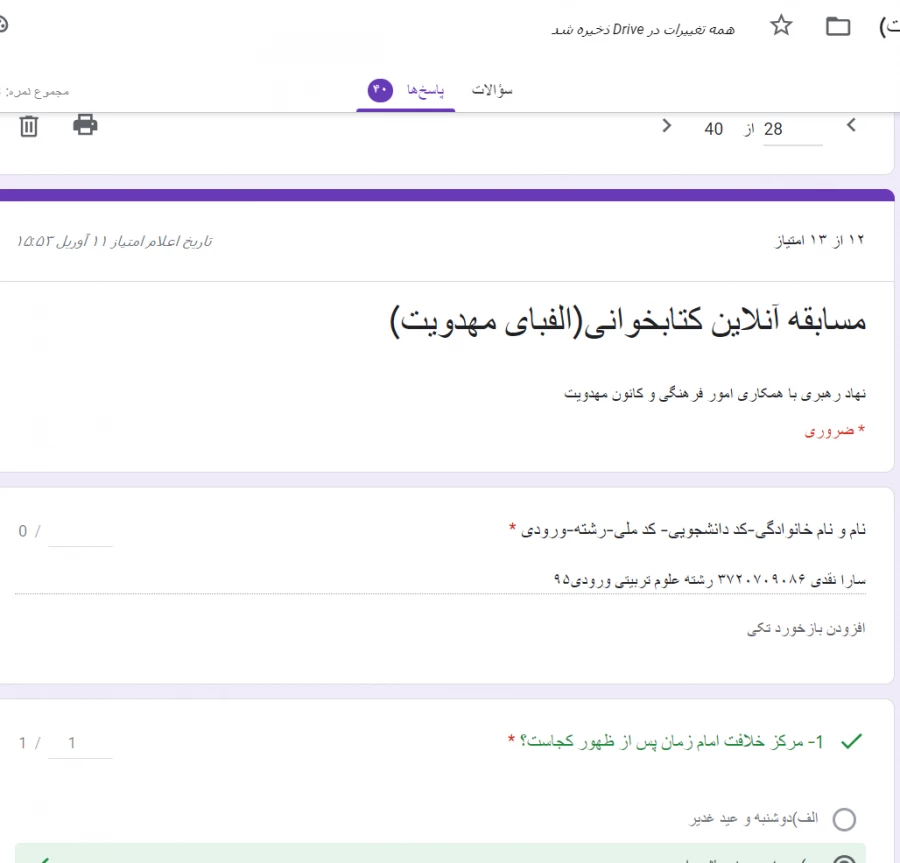Go to the next response with the right chevron

coord(666,127)
